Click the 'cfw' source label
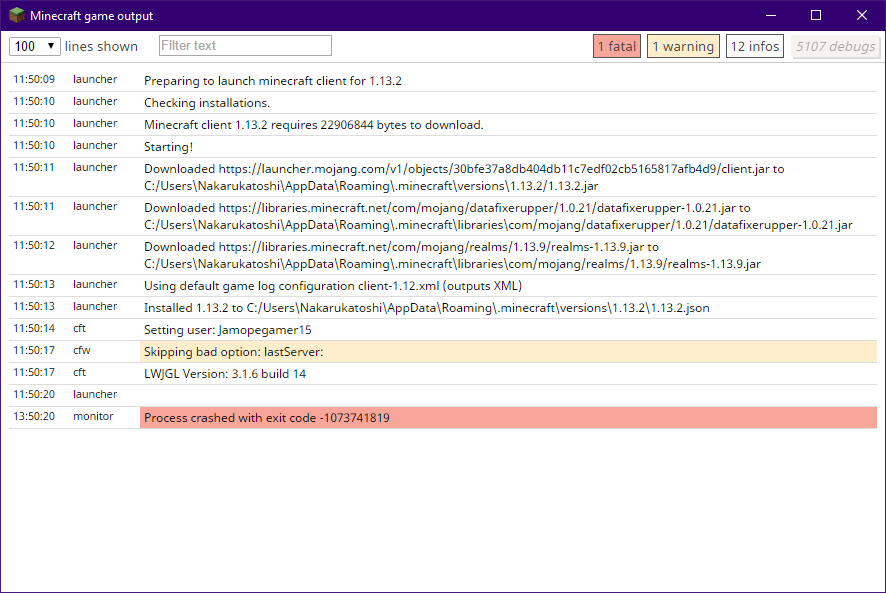 [81, 350]
